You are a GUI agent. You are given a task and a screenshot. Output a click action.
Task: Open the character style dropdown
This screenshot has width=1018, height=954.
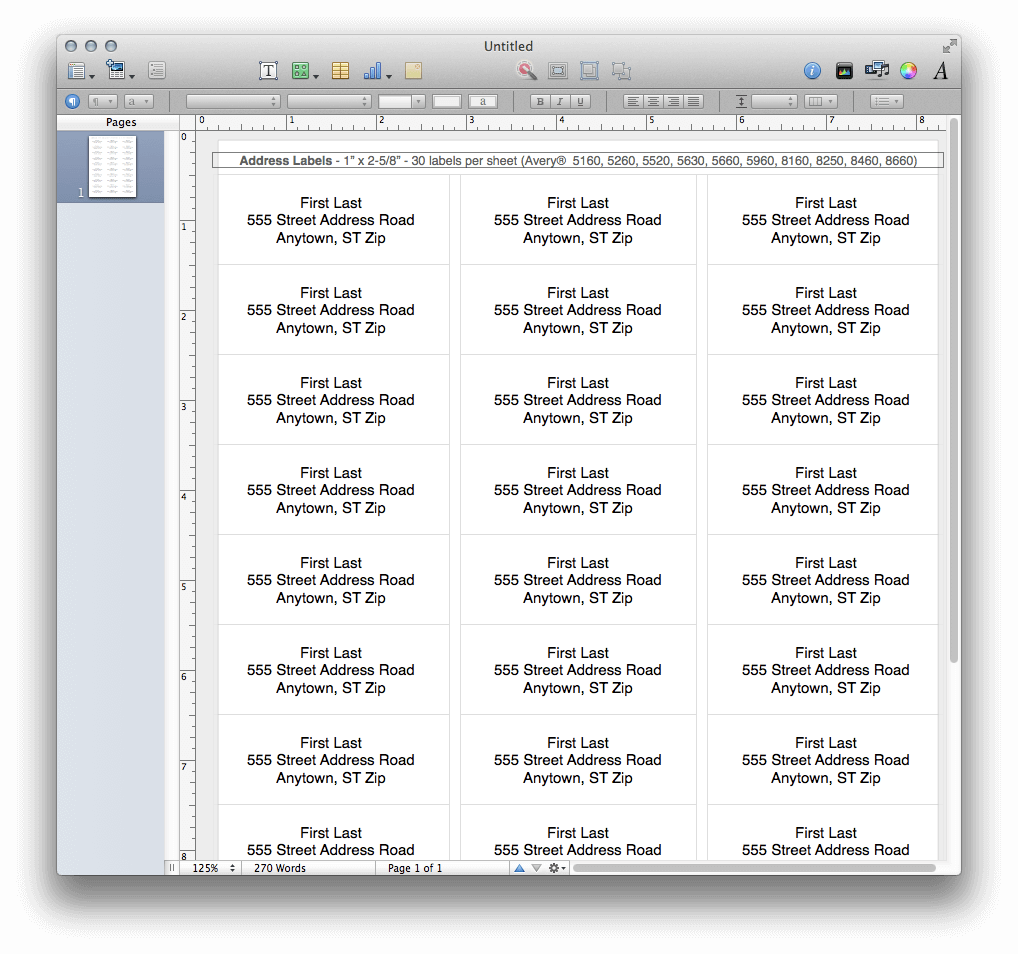click(x=139, y=101)
